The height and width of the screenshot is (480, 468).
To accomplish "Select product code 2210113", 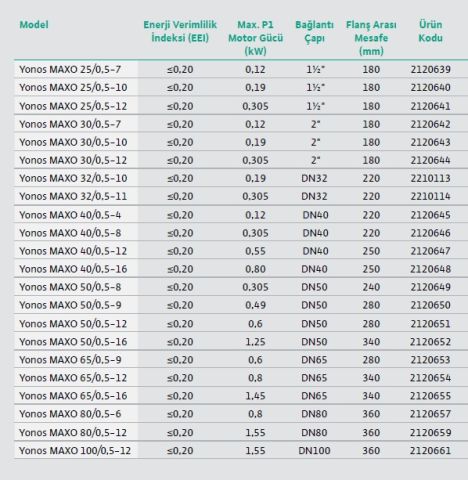I will (430, 178).
